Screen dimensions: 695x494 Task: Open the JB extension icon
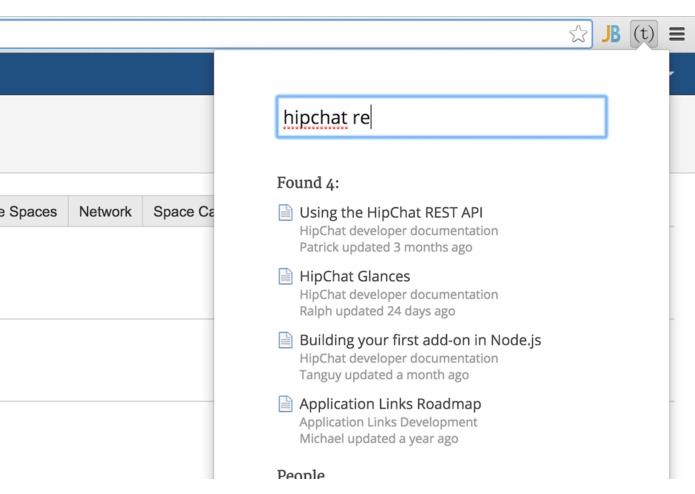tap(611, 34)
